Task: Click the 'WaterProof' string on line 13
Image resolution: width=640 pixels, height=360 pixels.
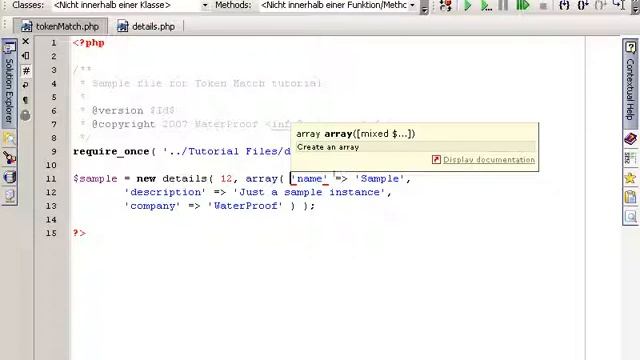Action: coord(245,206)
